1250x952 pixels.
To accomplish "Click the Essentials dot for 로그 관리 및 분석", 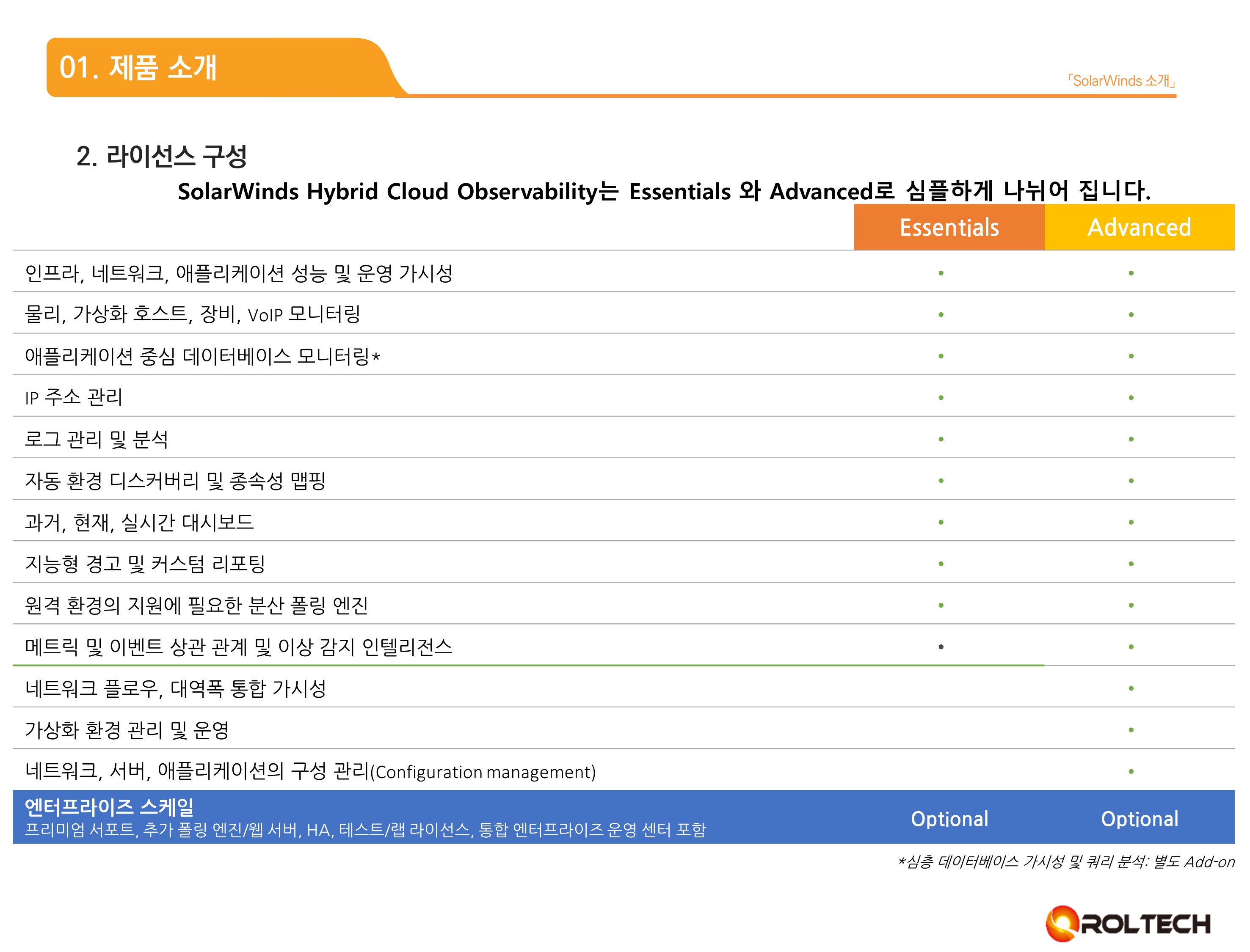I will 941,439.
